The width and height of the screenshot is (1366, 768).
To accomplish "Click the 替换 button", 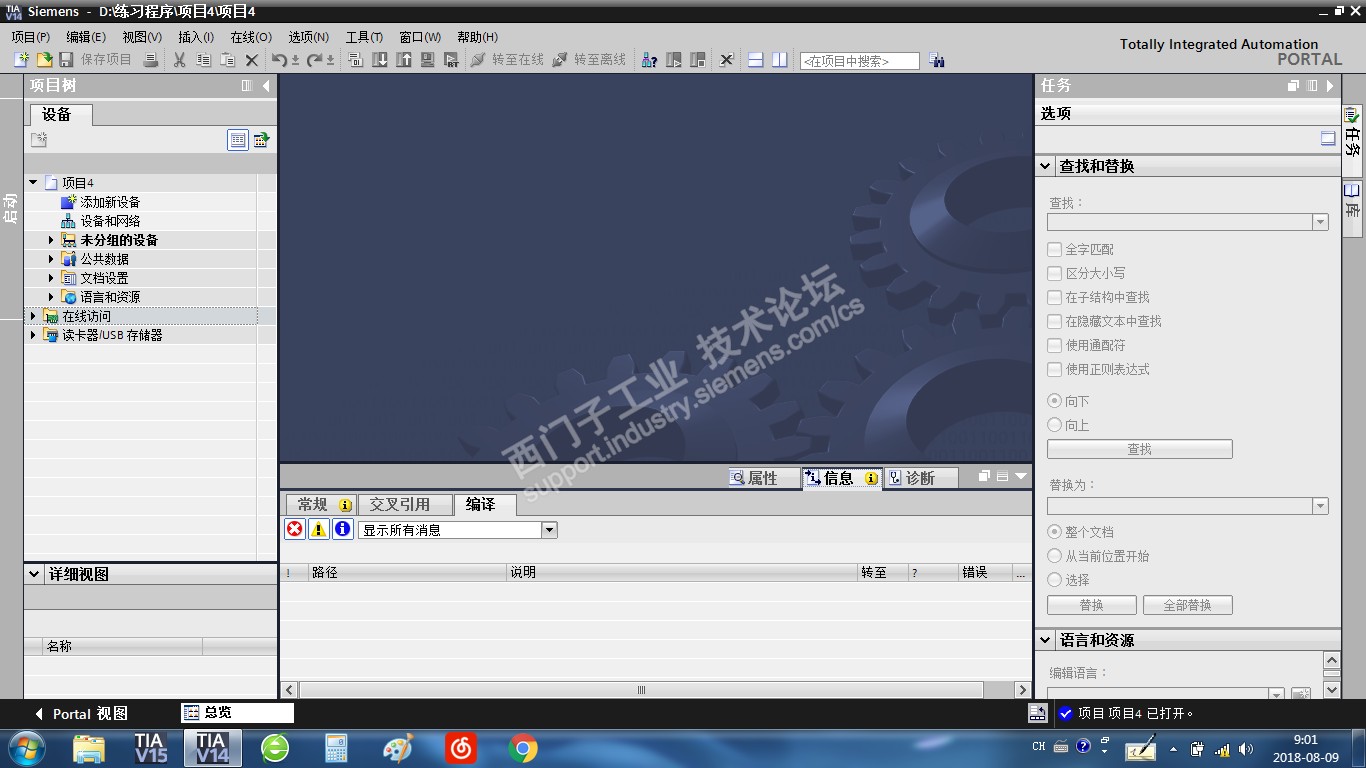I will click(x=1092, y=605).
